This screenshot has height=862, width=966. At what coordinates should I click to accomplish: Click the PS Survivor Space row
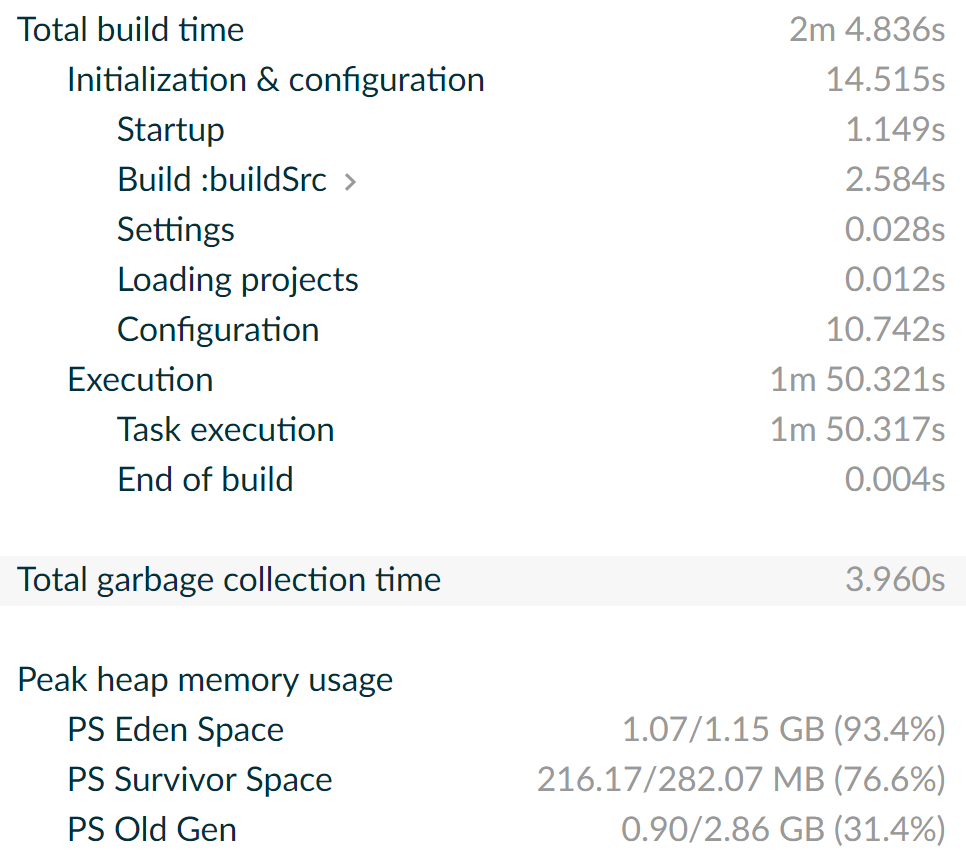[x=200, y=780]
